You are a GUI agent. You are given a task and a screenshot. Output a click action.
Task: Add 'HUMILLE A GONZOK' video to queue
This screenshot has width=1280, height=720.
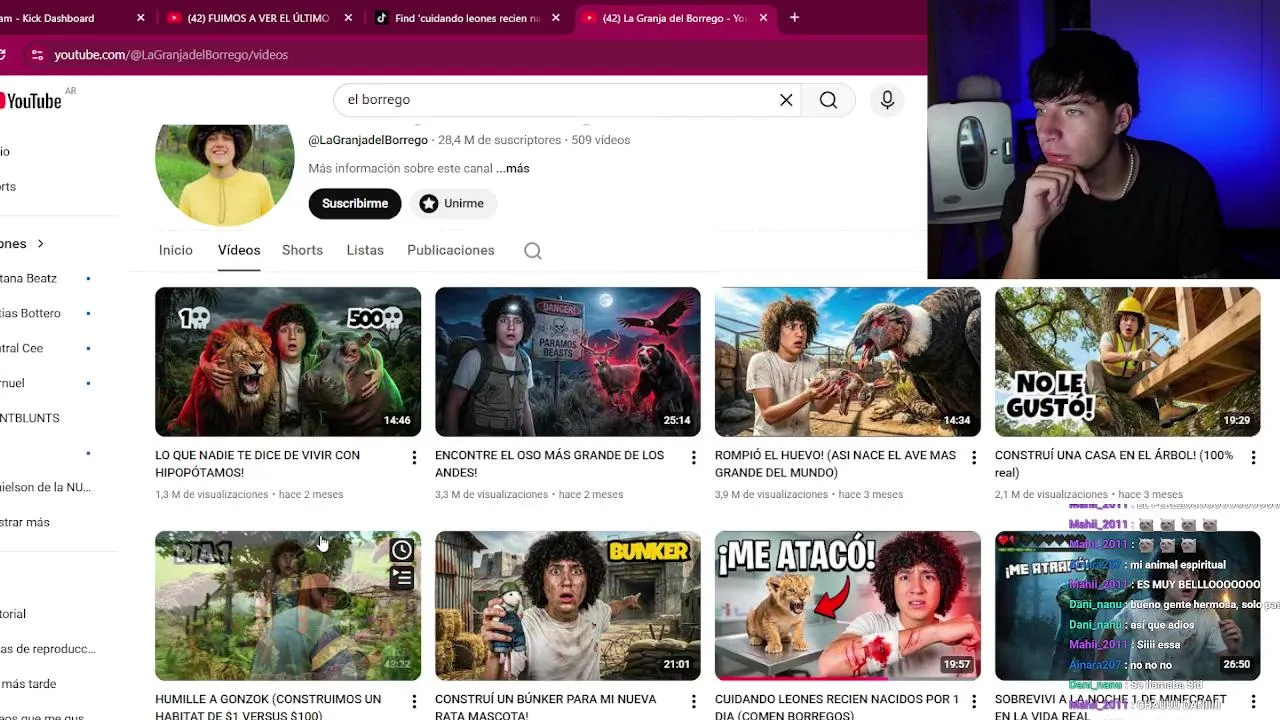tap(401, 578)
